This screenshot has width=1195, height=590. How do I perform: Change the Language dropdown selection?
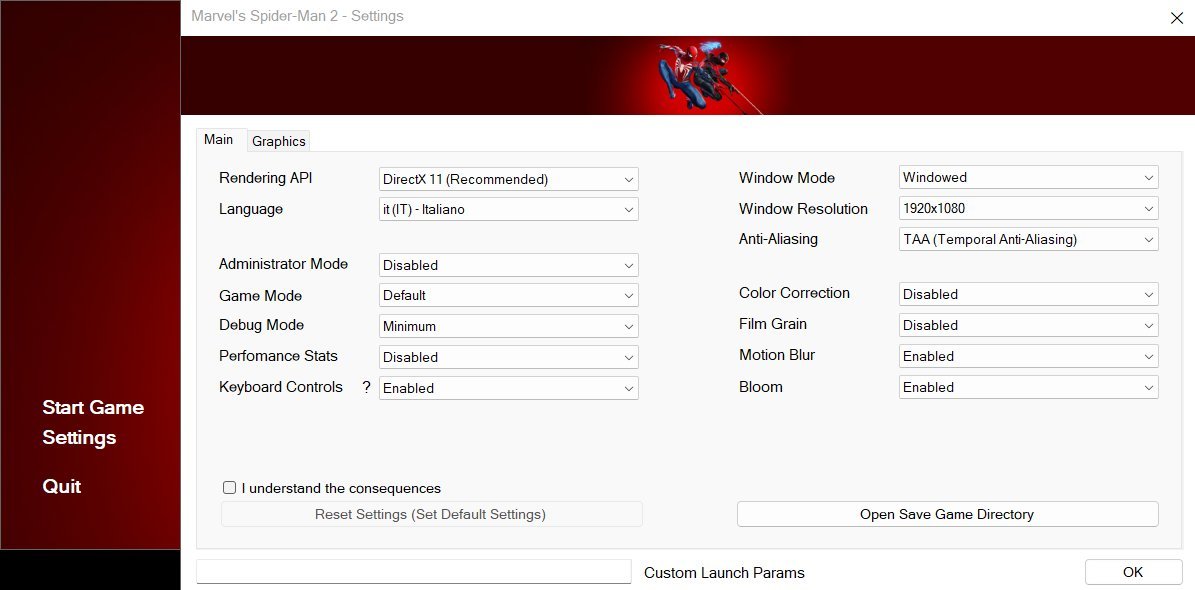508,209
